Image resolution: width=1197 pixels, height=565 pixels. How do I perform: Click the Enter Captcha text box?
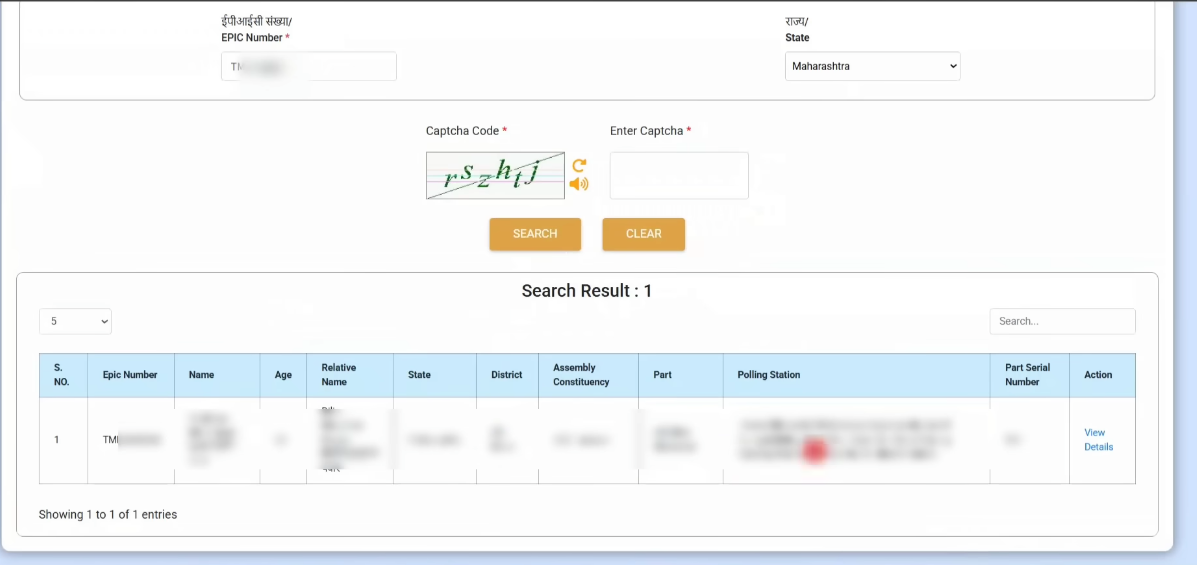click(x=679, y=176)
